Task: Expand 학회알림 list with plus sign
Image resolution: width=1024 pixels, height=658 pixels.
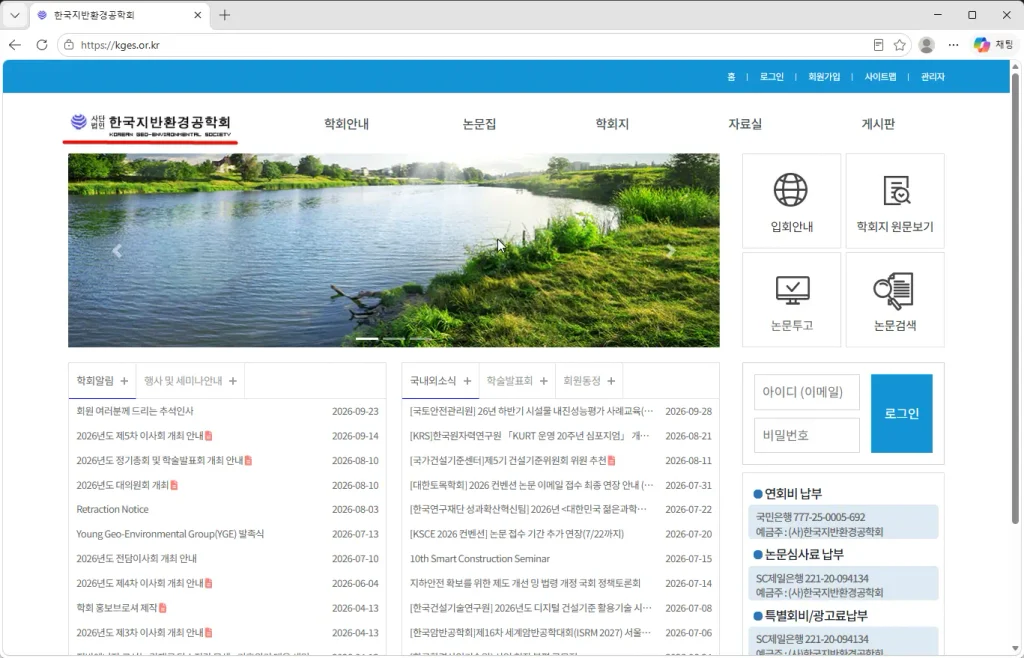Action: click(x=124, y=381)
